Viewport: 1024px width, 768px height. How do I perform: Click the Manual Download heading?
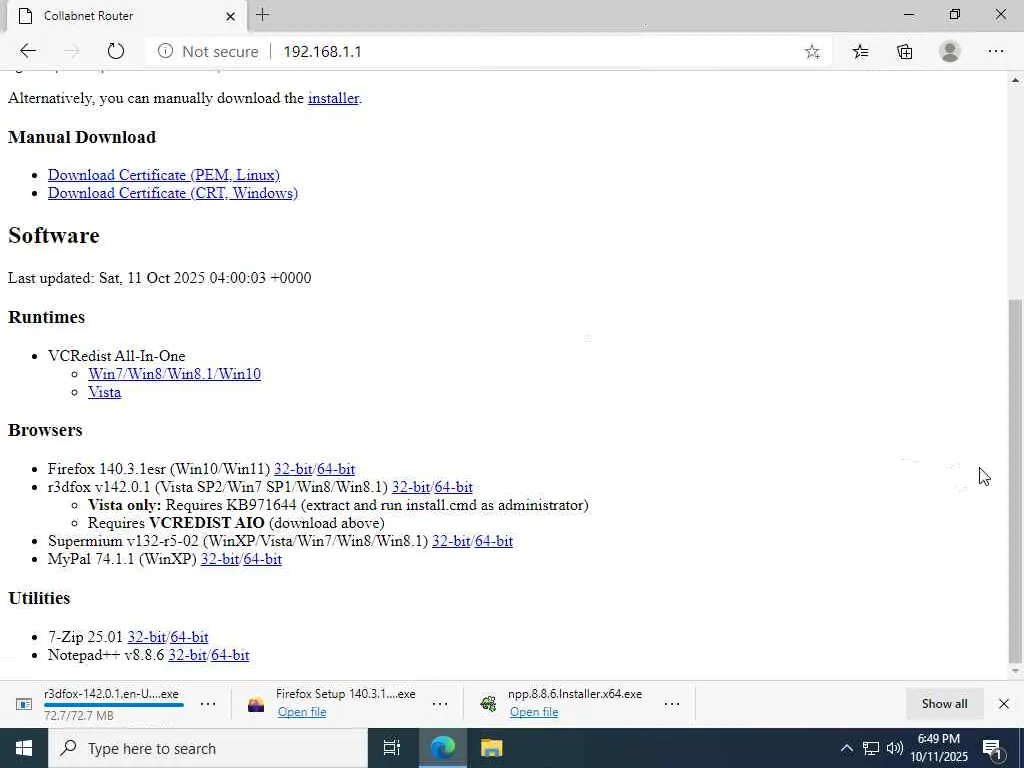point(82,137)
